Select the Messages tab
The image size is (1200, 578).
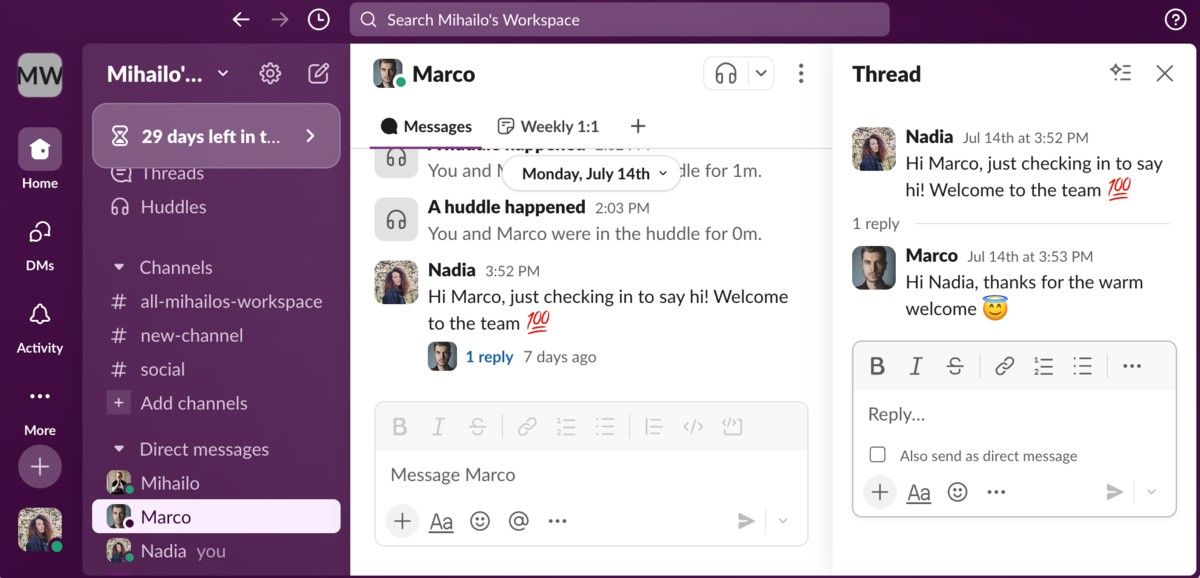pos(426,126)
